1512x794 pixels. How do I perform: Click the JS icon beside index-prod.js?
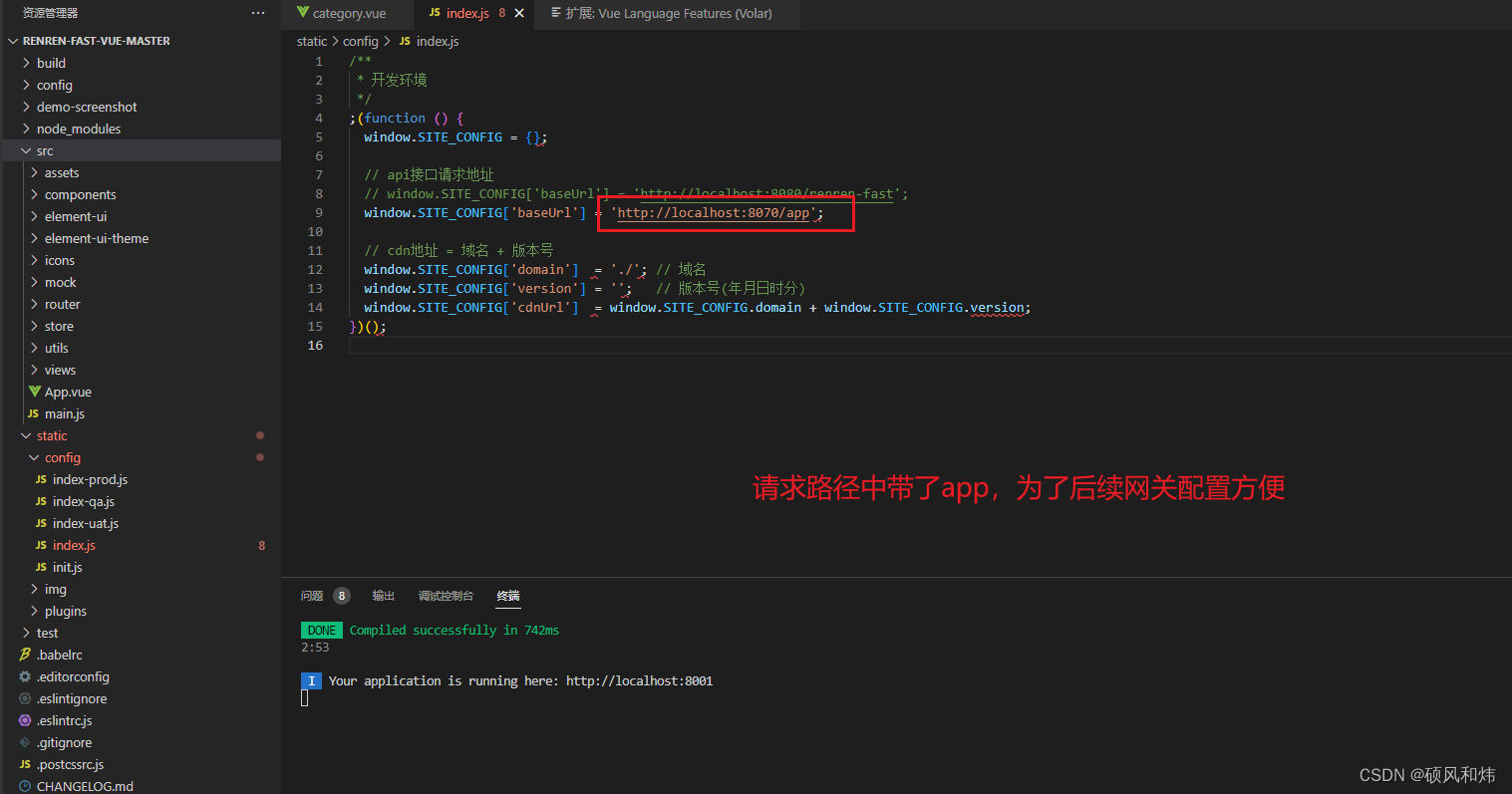(41, 479)
